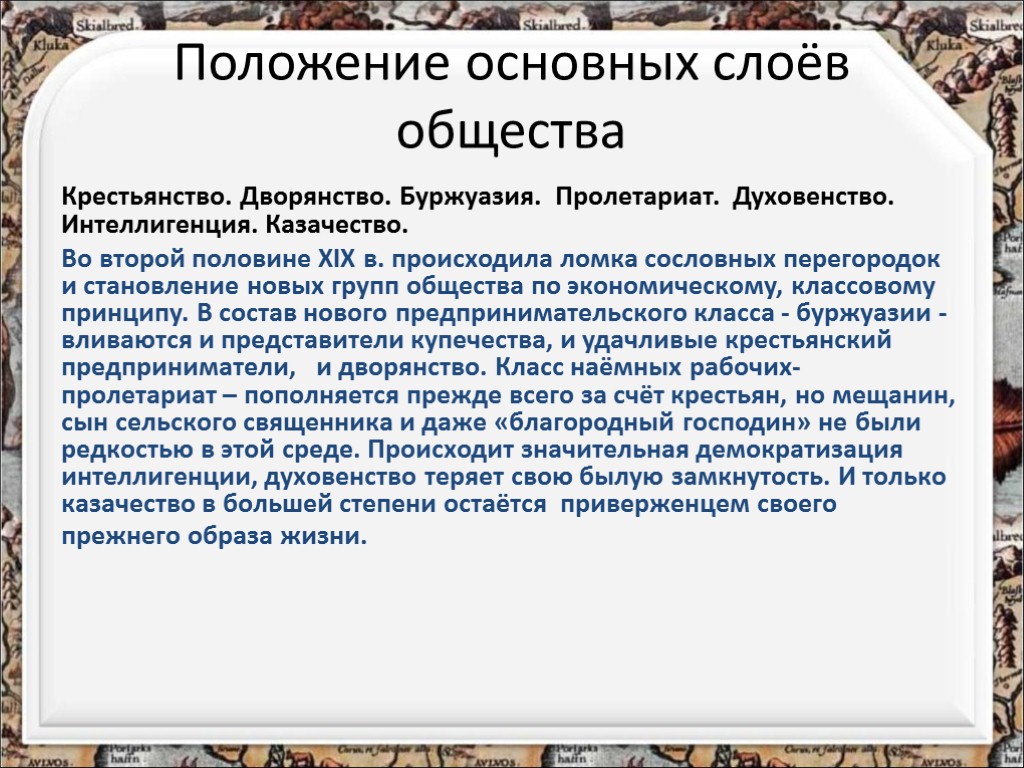Click the line starting 'сын сельского священника'
The width and height of the screenshot is (1024, 768).
click(491, 423)
